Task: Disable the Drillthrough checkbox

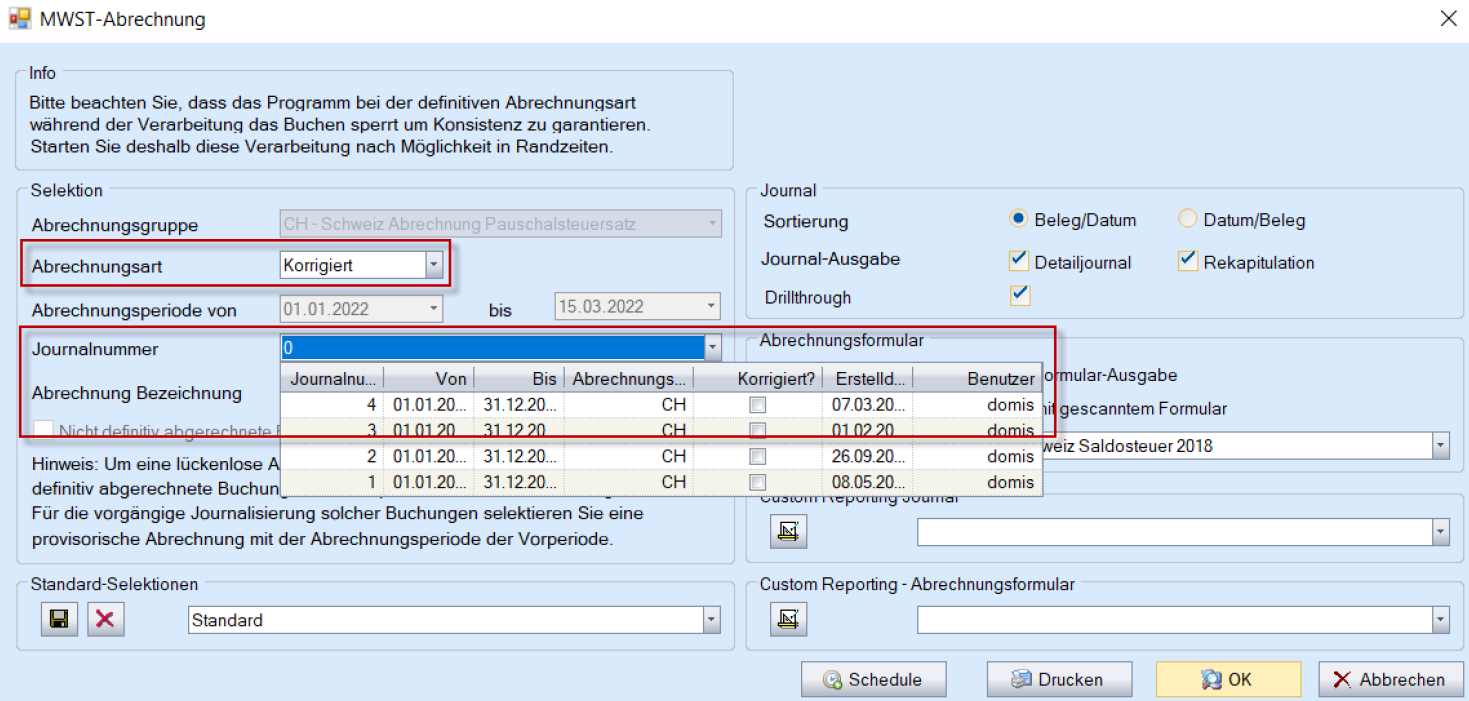Action: (x=1019, y=295)
